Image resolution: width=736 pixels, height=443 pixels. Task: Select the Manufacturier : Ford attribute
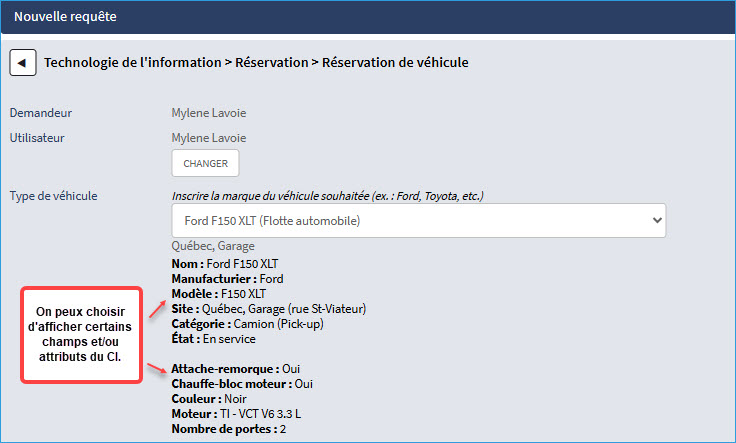pyautogui.click(x=228, y=279)
